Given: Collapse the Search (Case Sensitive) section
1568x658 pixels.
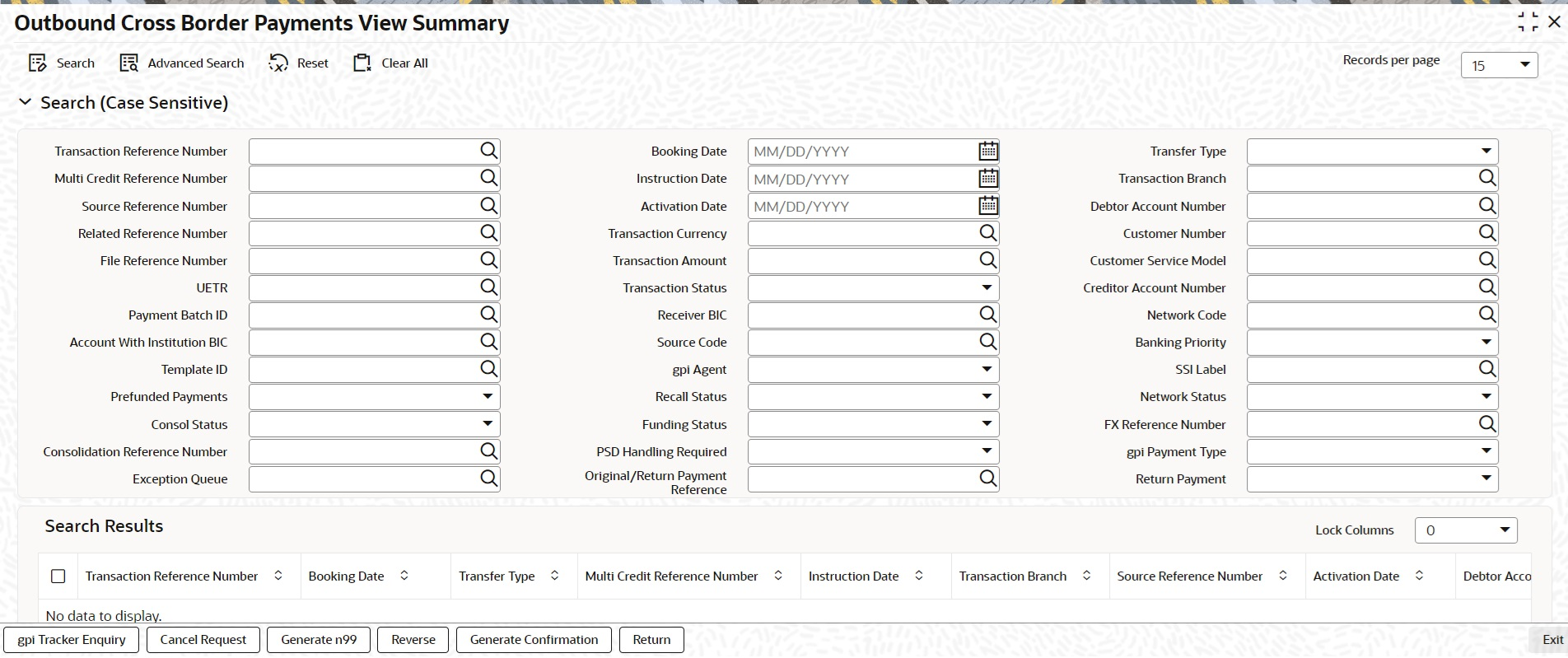Looking at the screenshot, I should point(26,102).
